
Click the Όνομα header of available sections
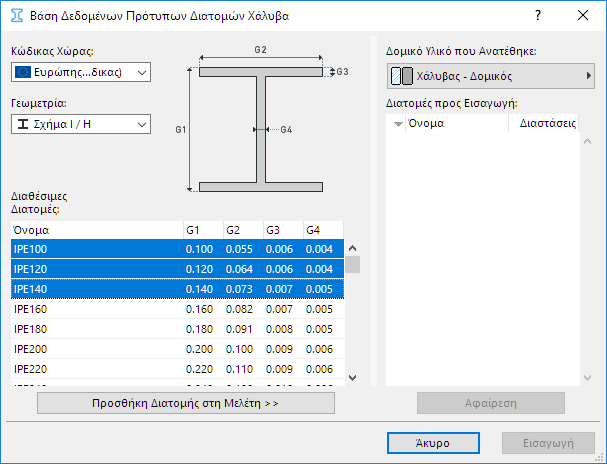[x=97, y=230]
